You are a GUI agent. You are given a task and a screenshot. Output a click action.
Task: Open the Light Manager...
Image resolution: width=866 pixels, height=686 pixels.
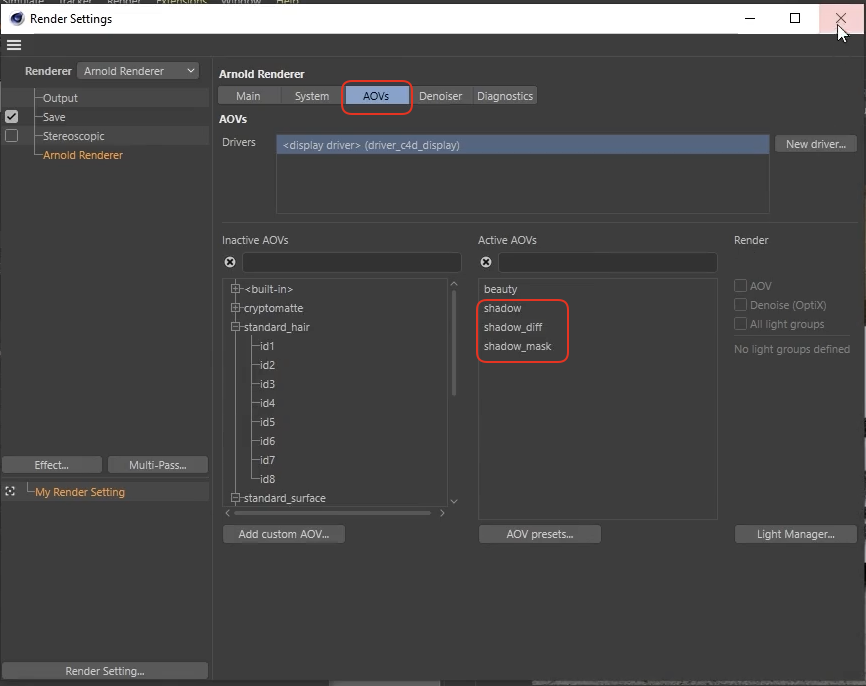pos(795,534)
